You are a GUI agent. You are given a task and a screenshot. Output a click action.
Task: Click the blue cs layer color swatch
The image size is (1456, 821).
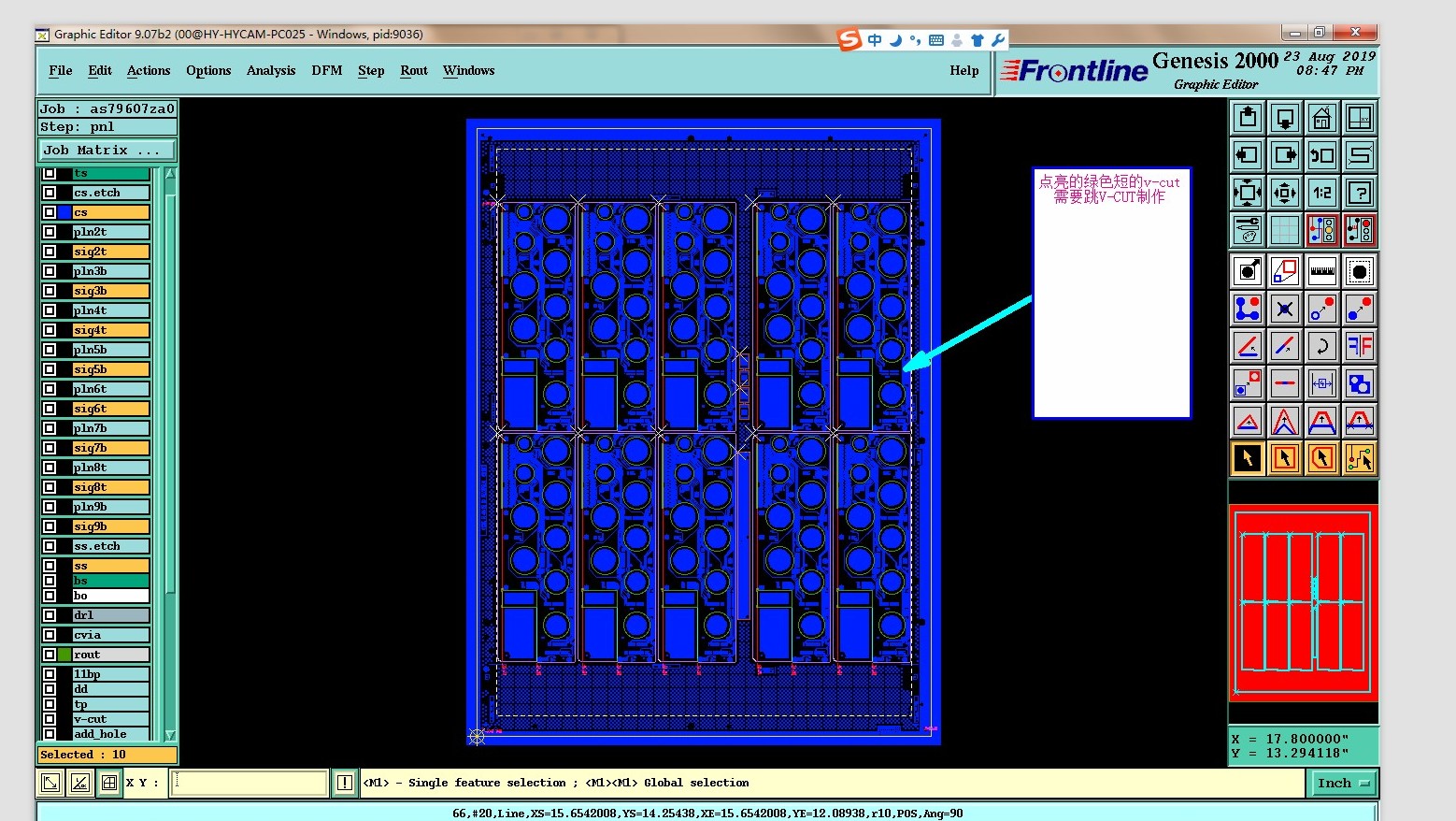point(64,212)
